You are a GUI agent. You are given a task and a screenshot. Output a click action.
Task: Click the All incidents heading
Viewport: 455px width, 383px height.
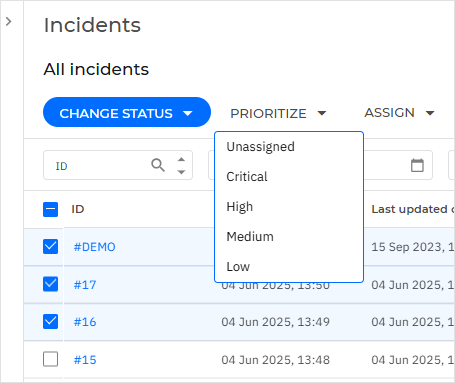pyautogui.click(x=96, y=69)
